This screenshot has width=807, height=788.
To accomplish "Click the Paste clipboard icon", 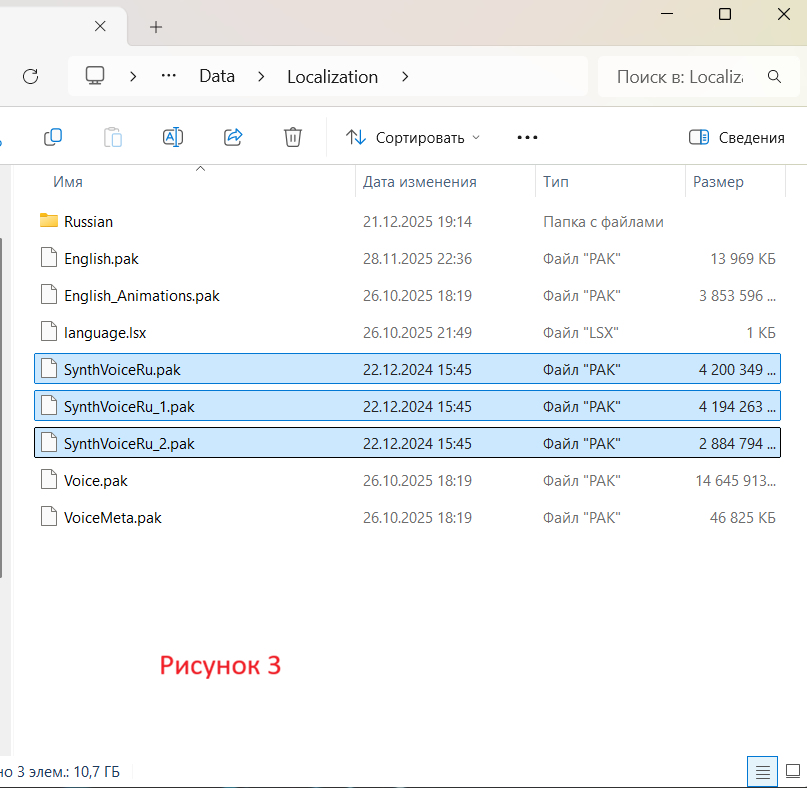I will [x=113, y=137].
